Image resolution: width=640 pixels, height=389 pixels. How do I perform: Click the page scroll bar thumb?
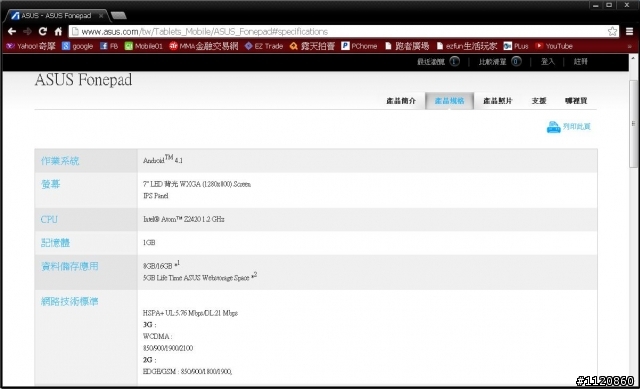tap(633, 124)
